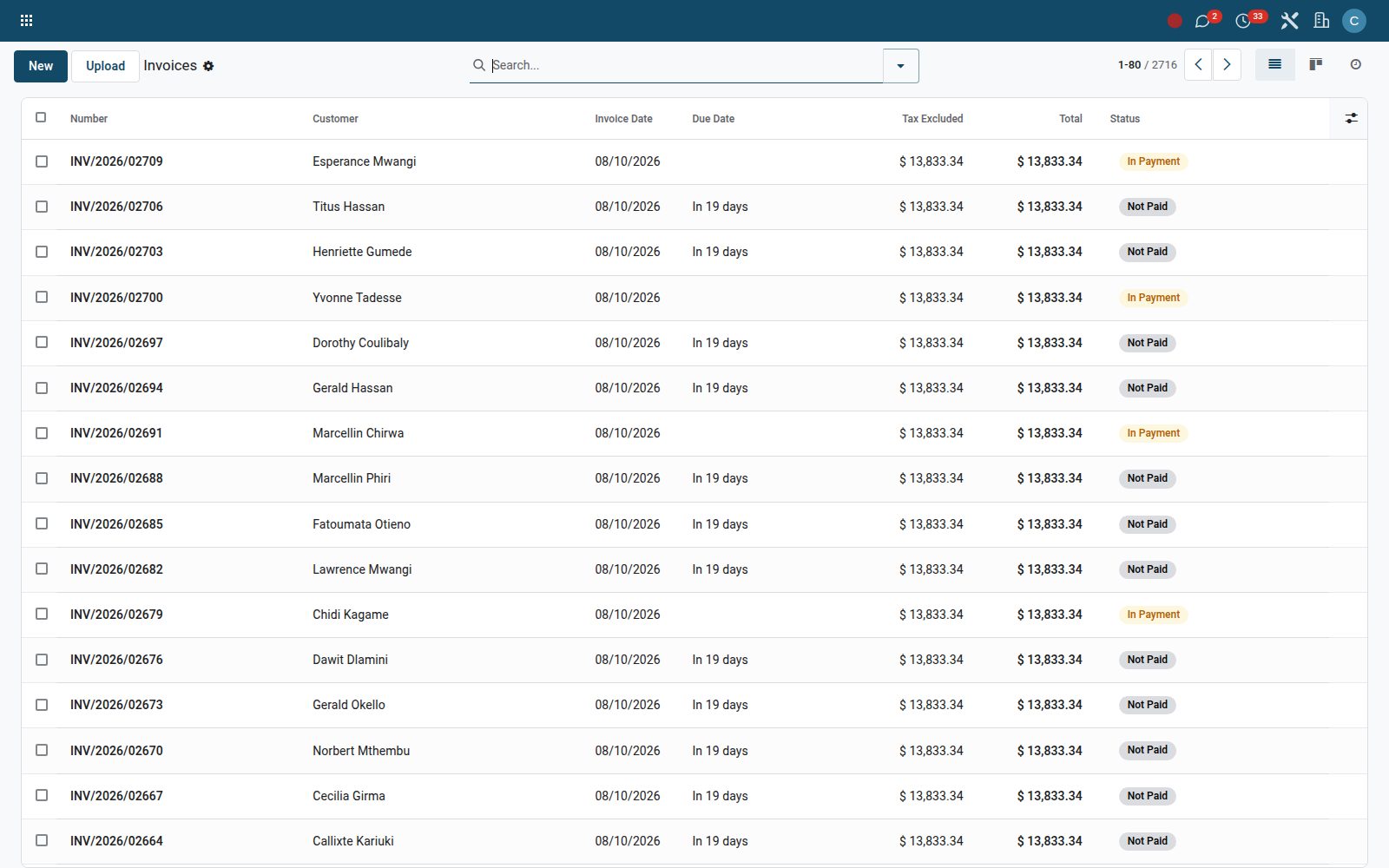Click the Invoices breadcrumb title
The image size is (1389, 868).
170,66
